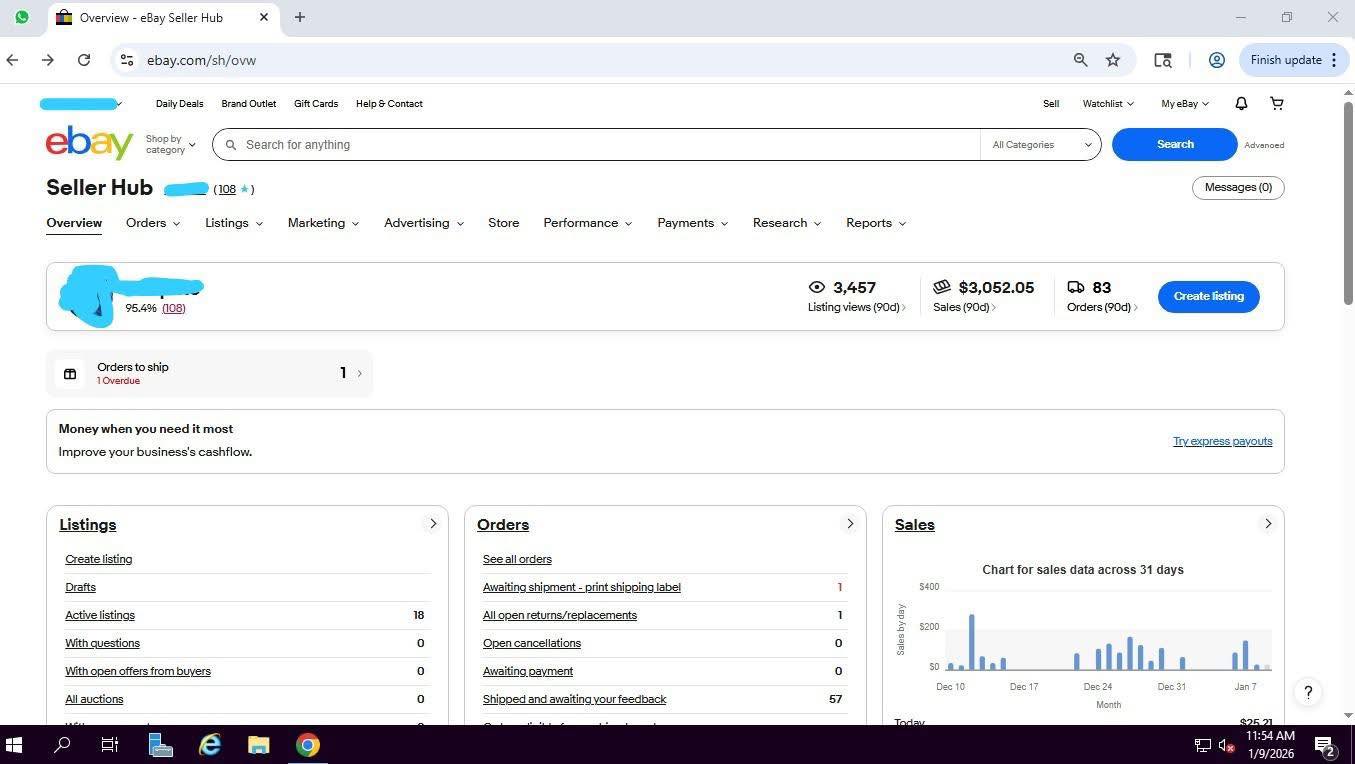Open Chrome from the taskbar
Screen dimensions: 1355x764
307,745
